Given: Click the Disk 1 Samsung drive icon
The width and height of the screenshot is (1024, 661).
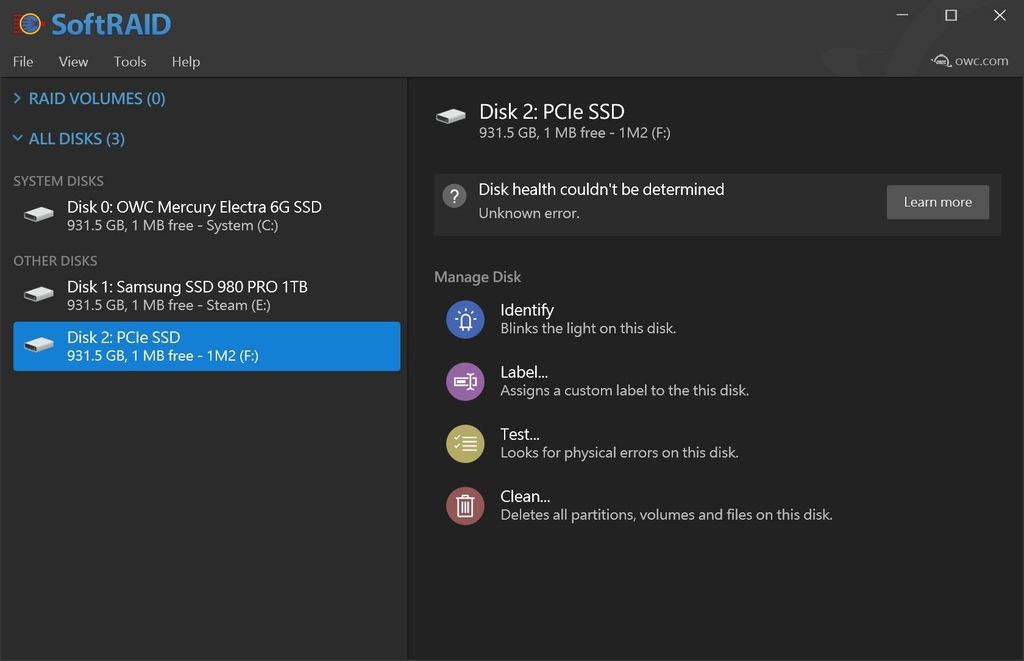Looking at the screenshot, I should pyautogui.click(x=39, y=294).
